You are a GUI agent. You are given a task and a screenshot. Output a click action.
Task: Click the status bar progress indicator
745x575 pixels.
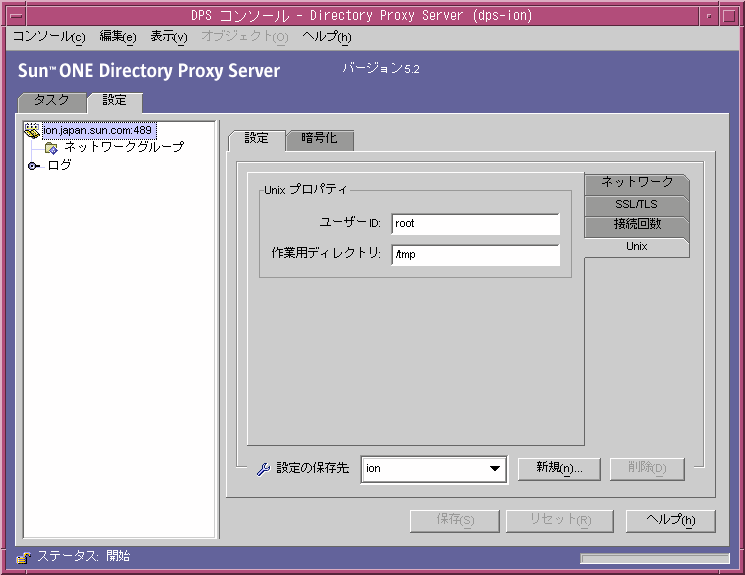(x=655, y=559)
